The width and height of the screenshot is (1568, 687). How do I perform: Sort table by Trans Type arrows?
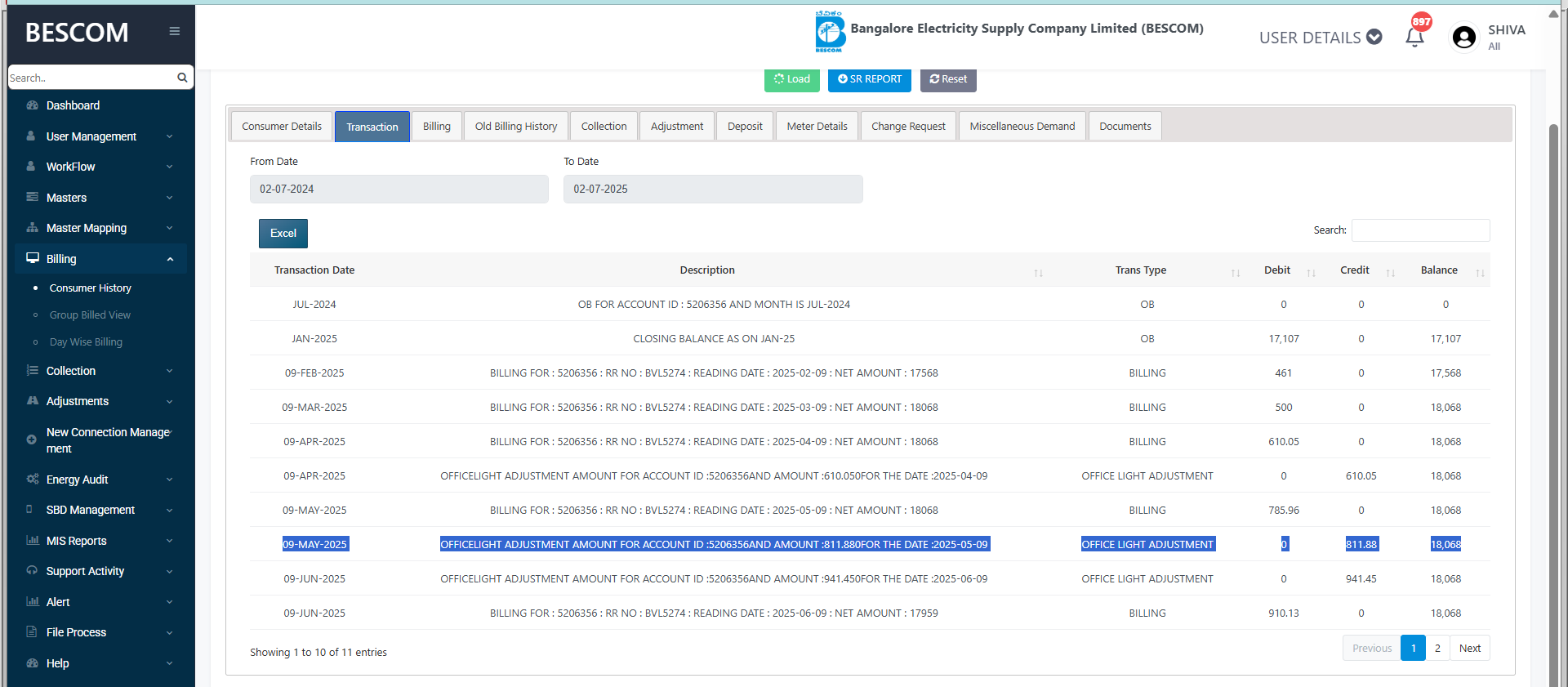(x=1236, y=273)
